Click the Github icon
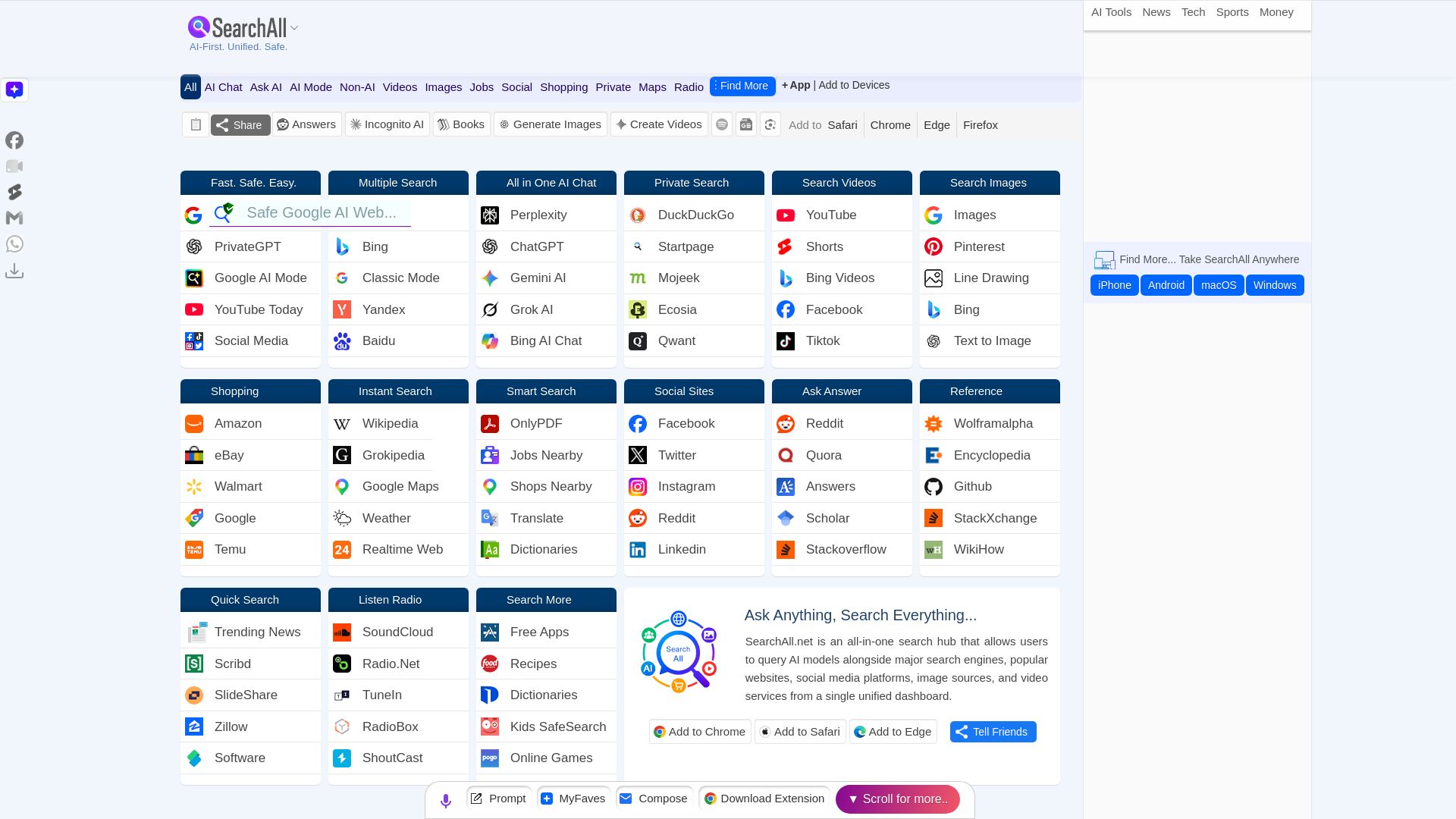The width and height of the screenshot is (1456, 819). pyautogui.click(x=934, y=487)
